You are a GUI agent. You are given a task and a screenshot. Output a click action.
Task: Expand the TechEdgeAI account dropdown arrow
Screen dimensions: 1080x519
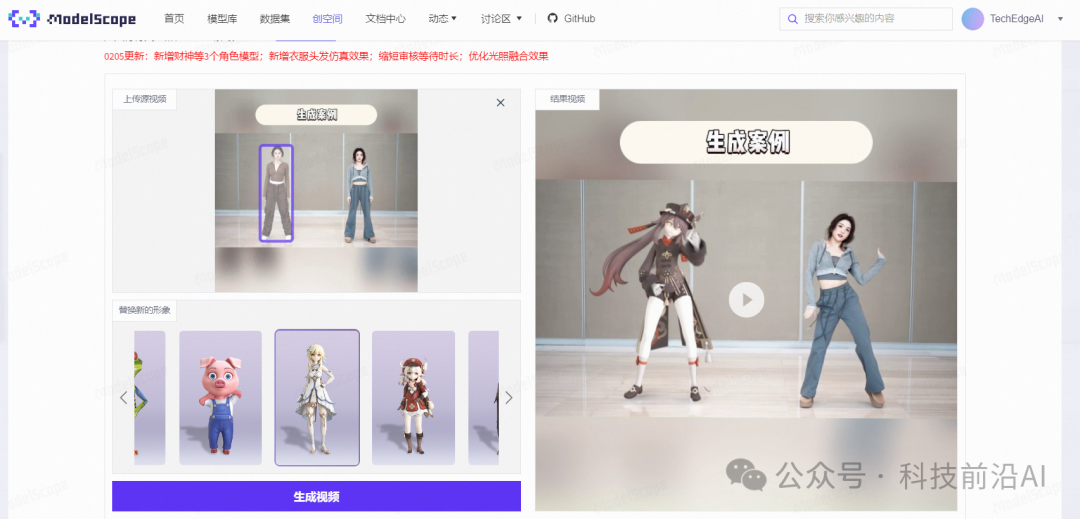1060,19
